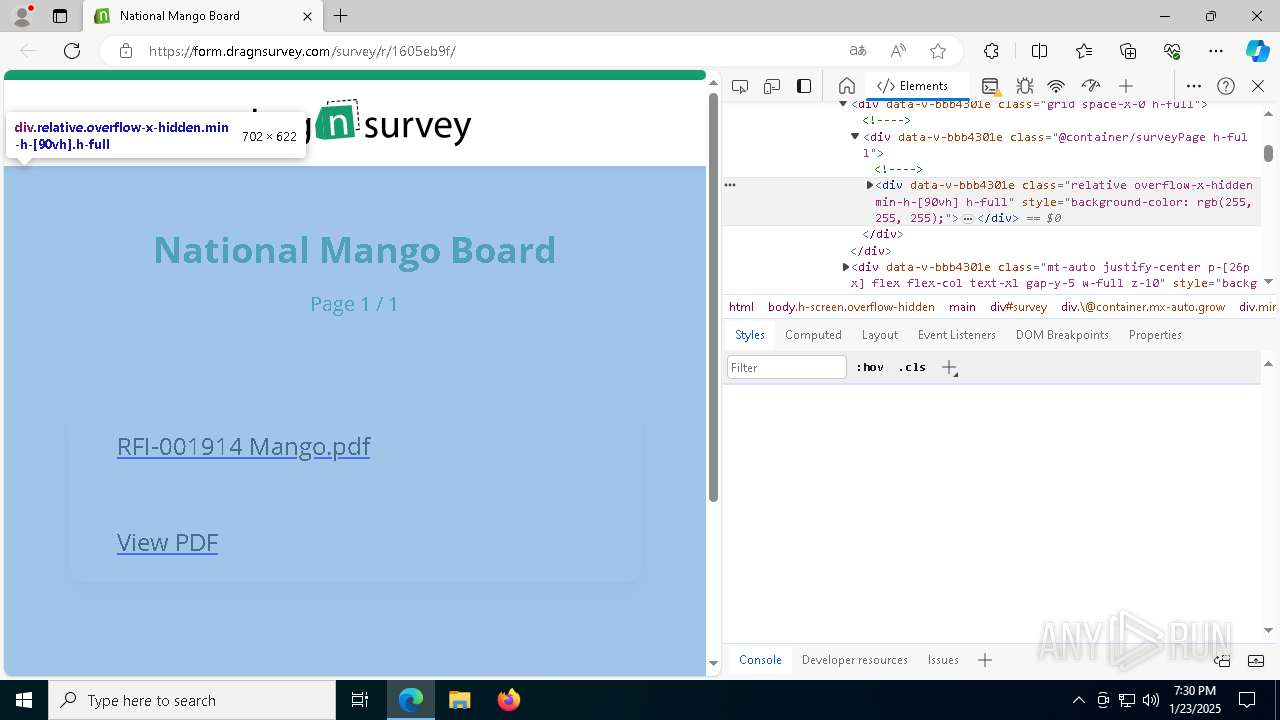Click the address bar URL

click(x=302, y=51)
